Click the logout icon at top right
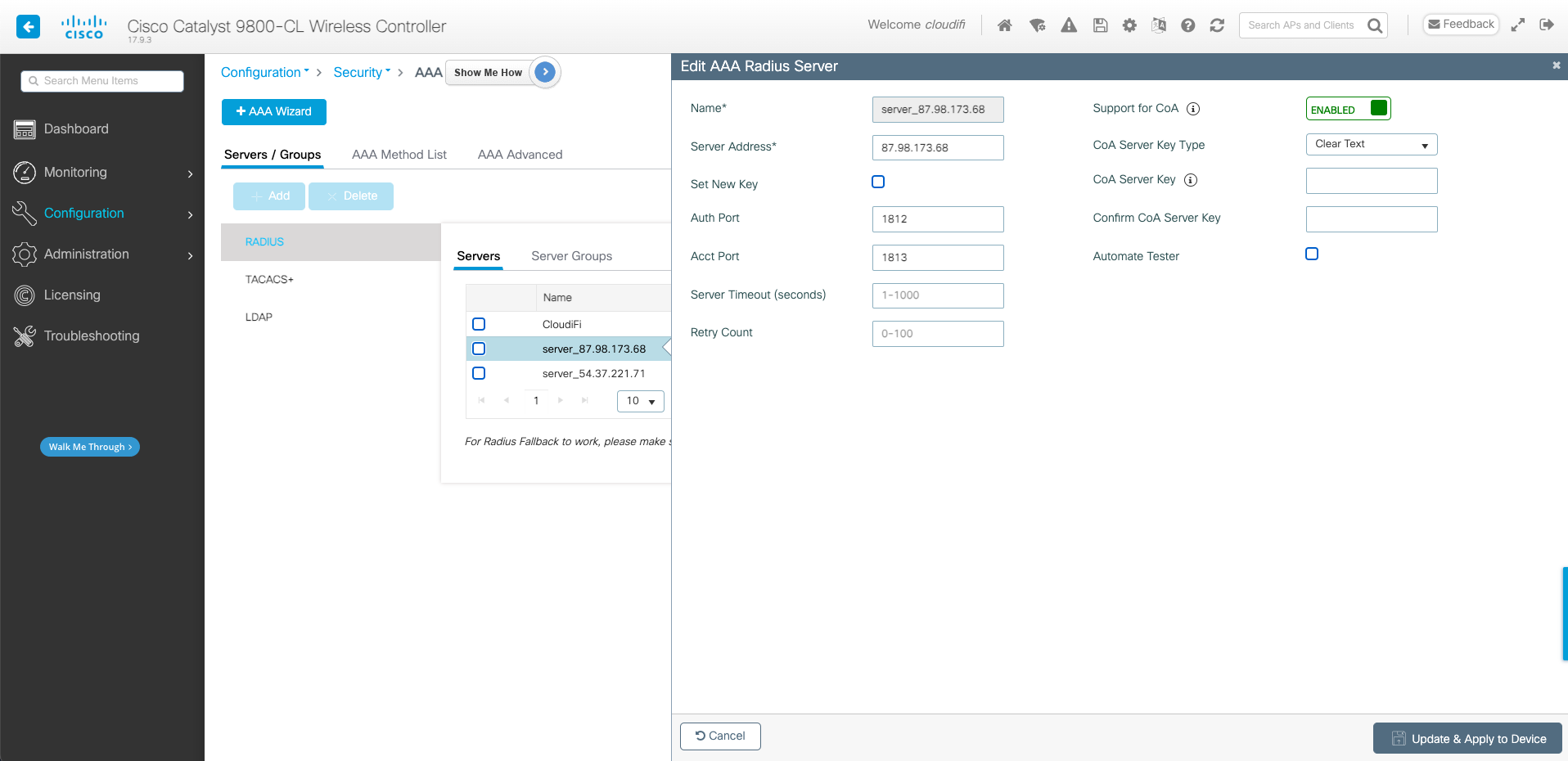1568x761 pixels. (x=1546, y=25)
